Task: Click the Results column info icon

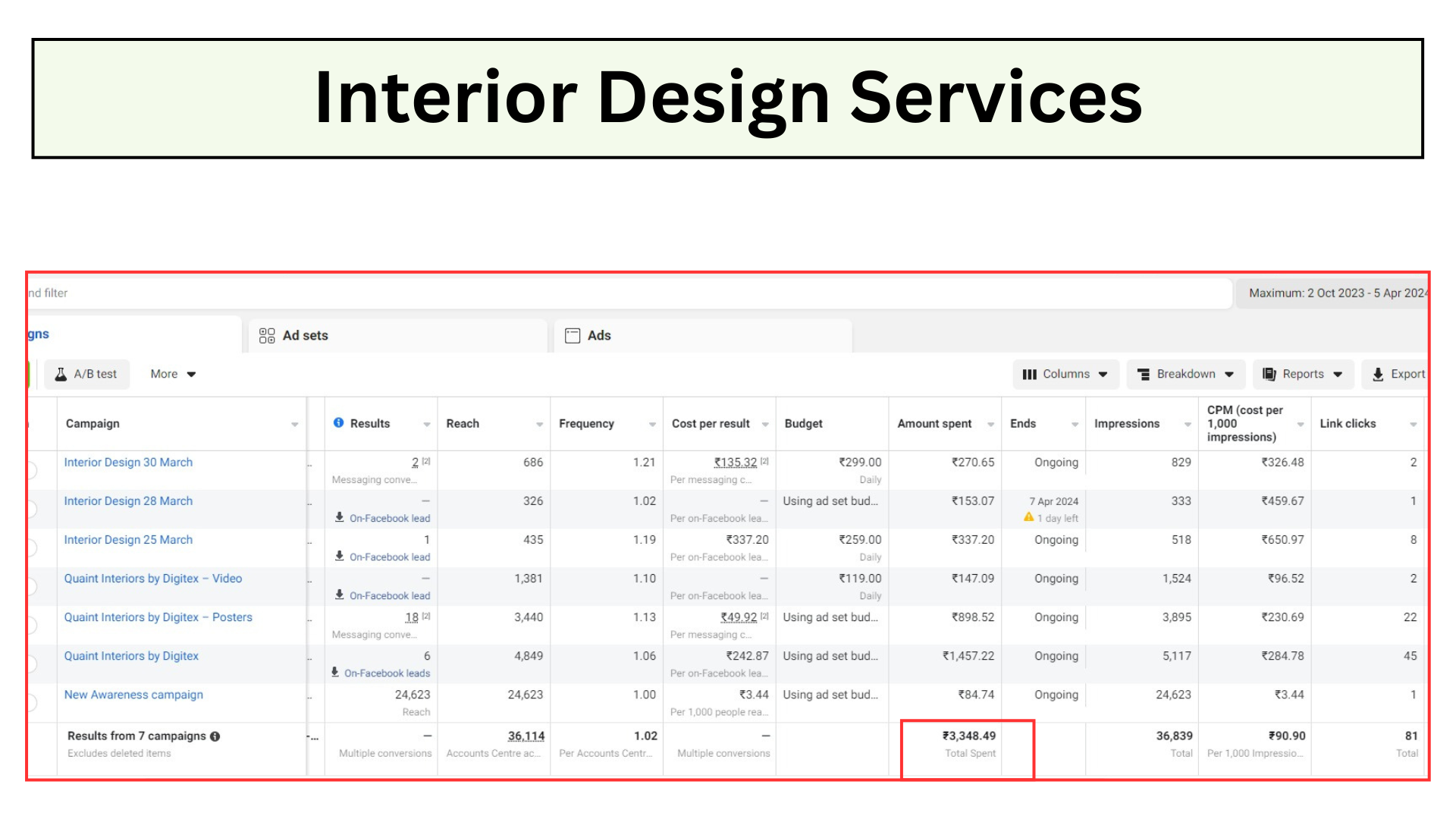Action: pos(338,422)
